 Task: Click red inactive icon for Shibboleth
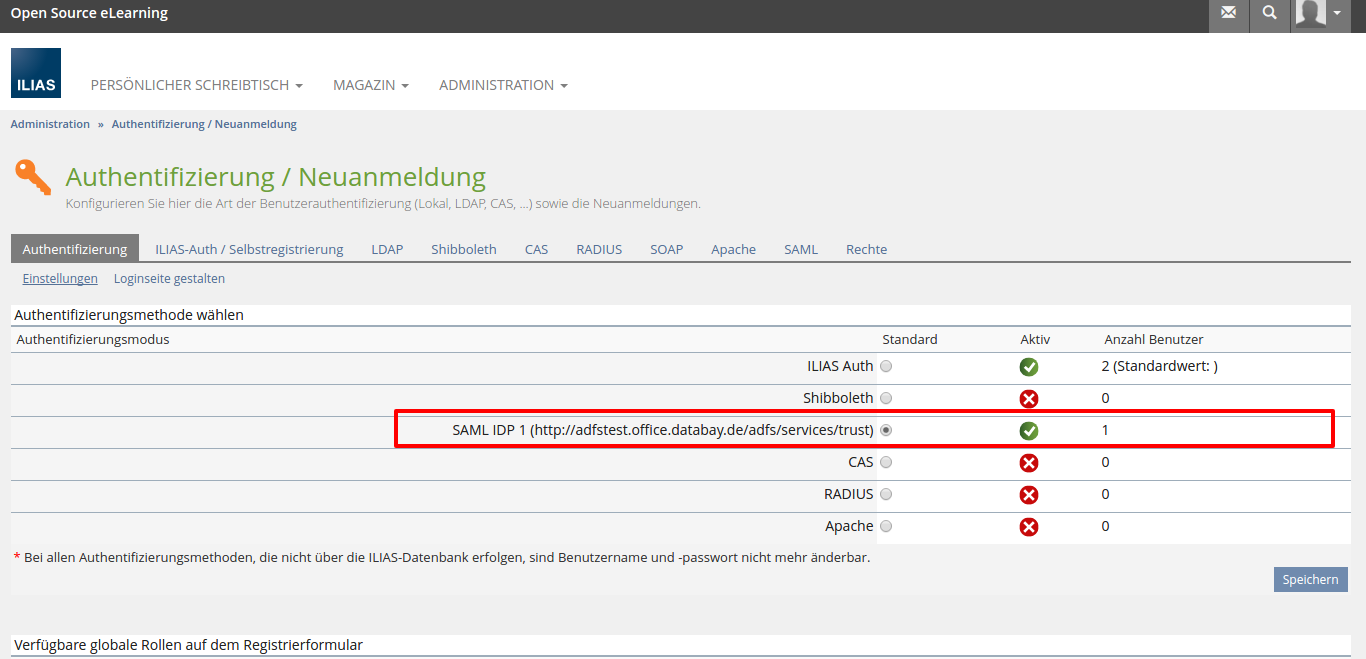(x=1029, y=399)
